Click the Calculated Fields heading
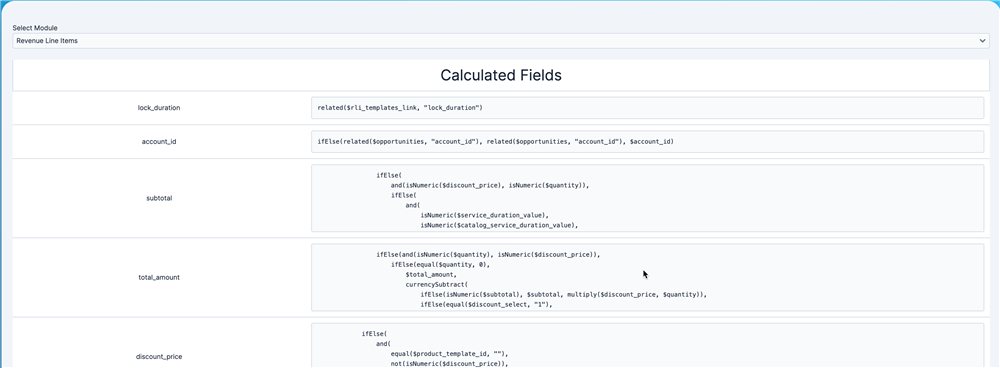1000x368 pixels. [501, 75]
